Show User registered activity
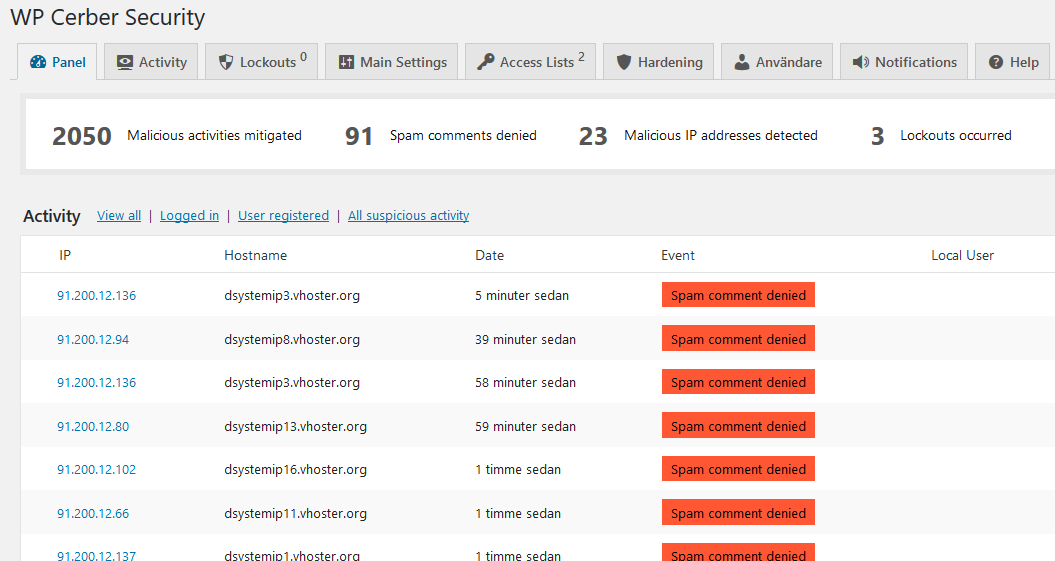The width and height of the screenshot is (1055, 561). coord(283,216)
